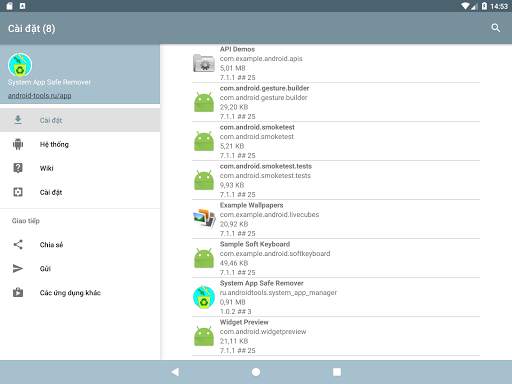Click the Cài đặt (8) header title

(32, 29)
